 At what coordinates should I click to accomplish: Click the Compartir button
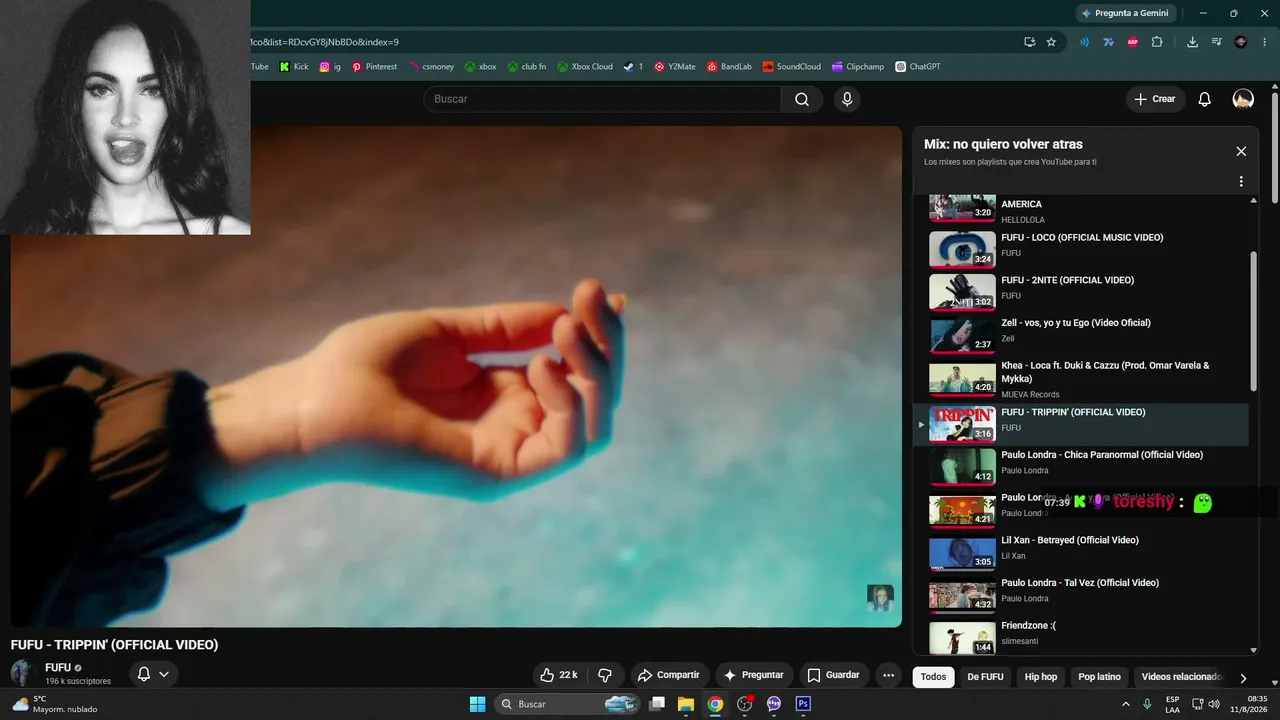coord(669,675)
